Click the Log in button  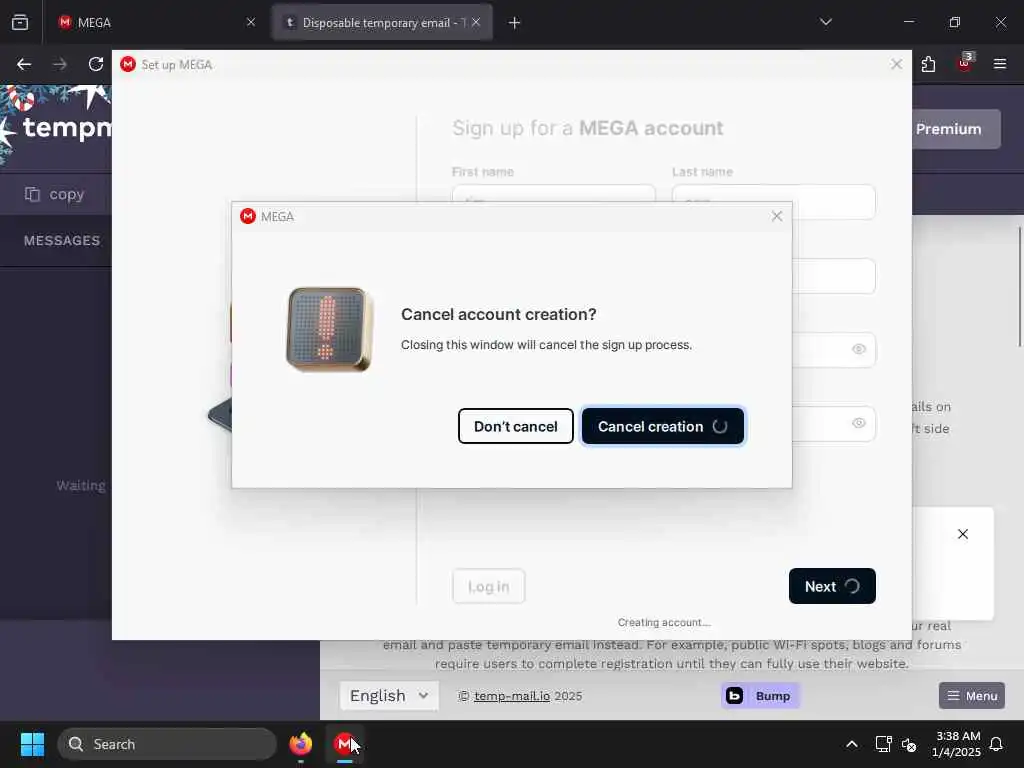click(488, 586)
